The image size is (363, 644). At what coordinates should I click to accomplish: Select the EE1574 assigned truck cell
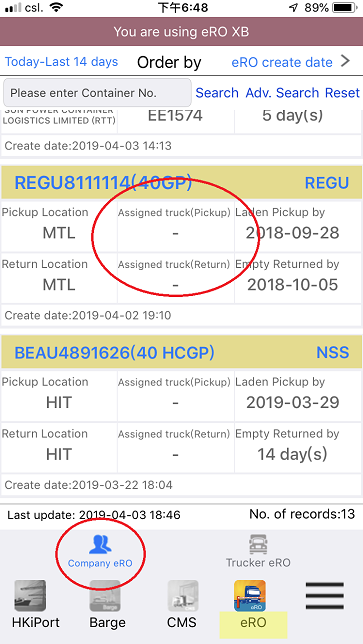(175, 116)
